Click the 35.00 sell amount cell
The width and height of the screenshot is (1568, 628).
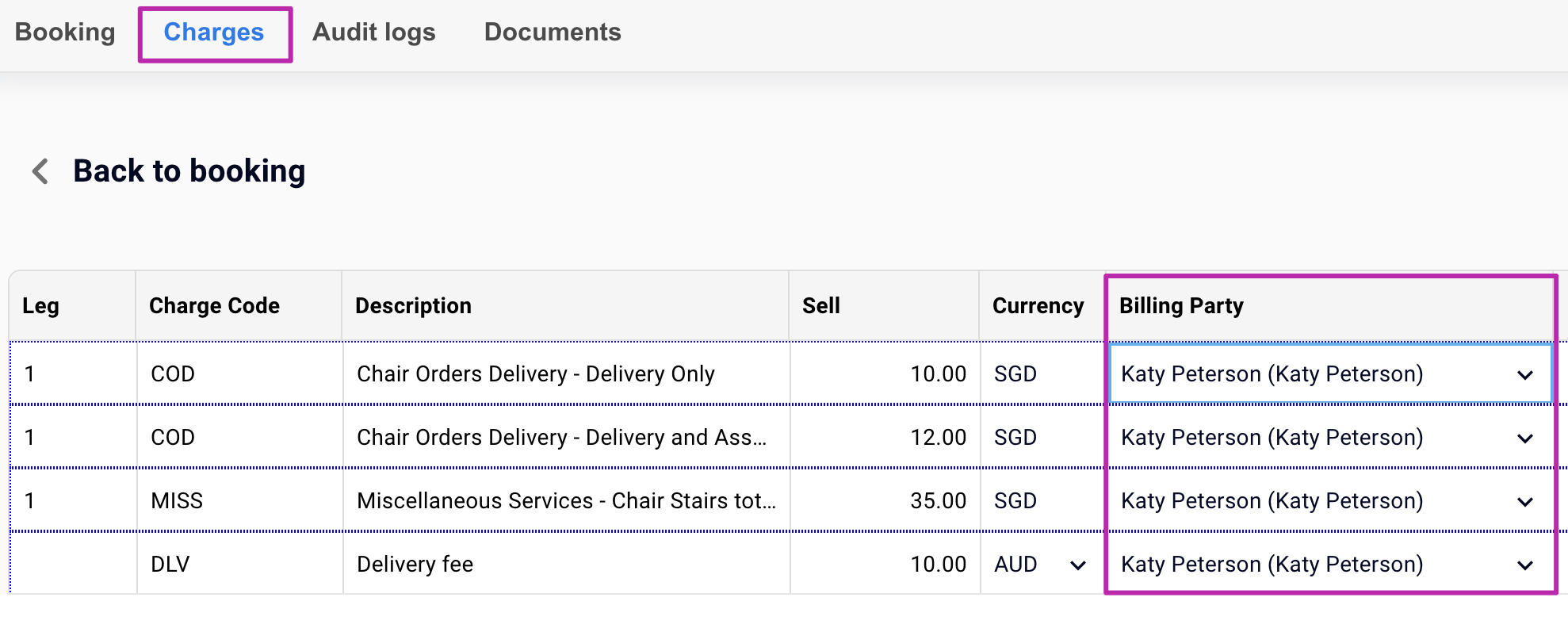pos(885,500)
